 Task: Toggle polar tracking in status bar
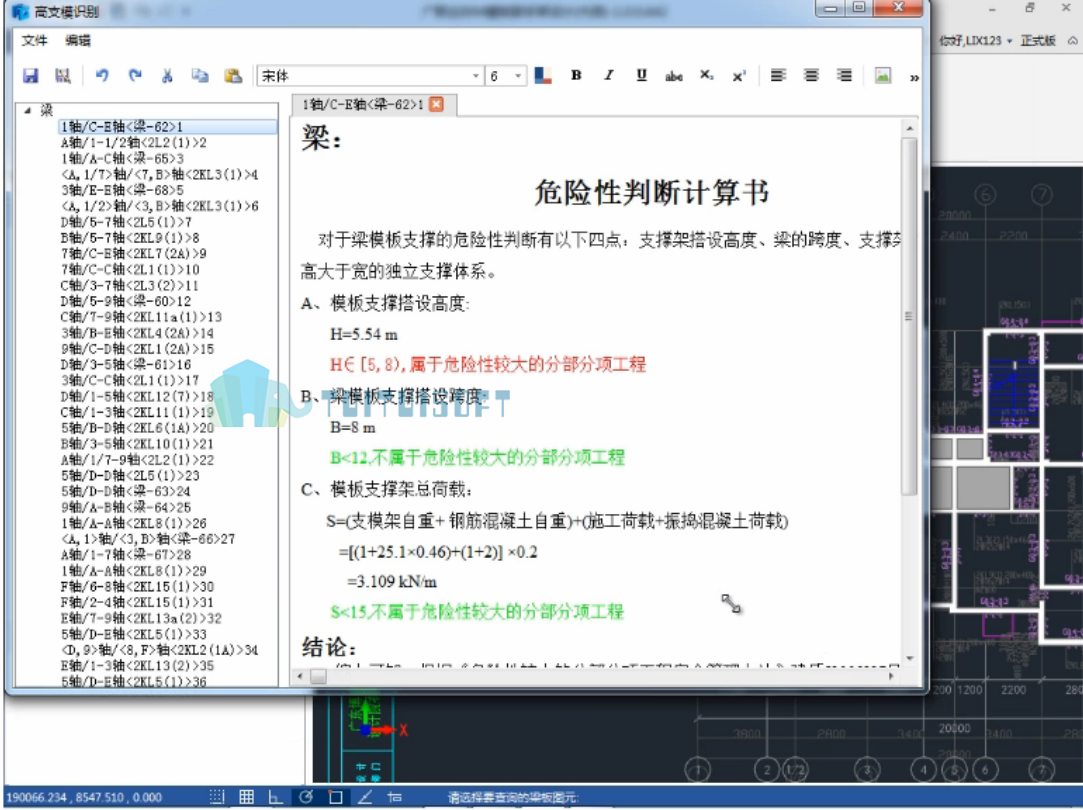point(306,797)
